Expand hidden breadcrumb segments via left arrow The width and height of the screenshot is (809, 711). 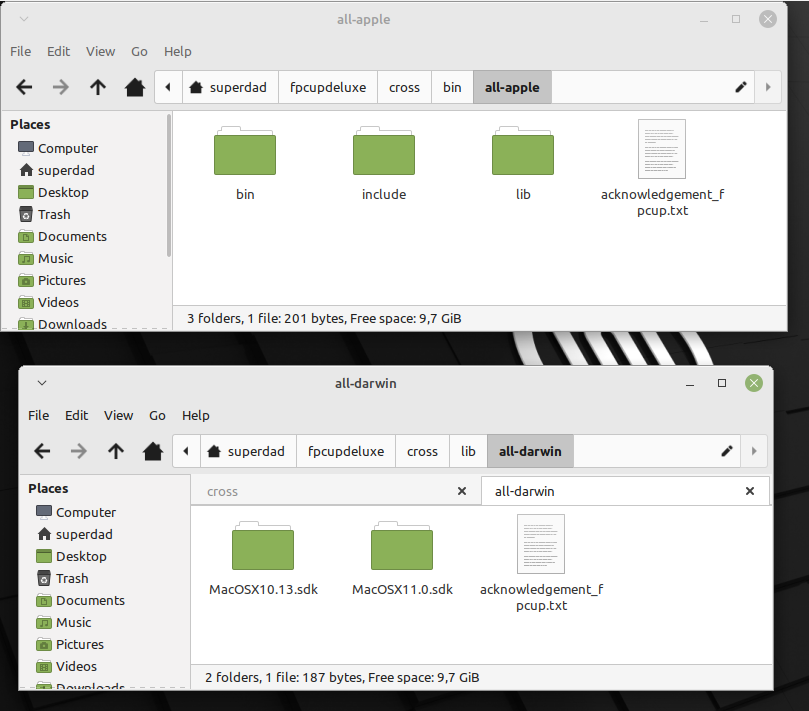[x=167, y=87]
